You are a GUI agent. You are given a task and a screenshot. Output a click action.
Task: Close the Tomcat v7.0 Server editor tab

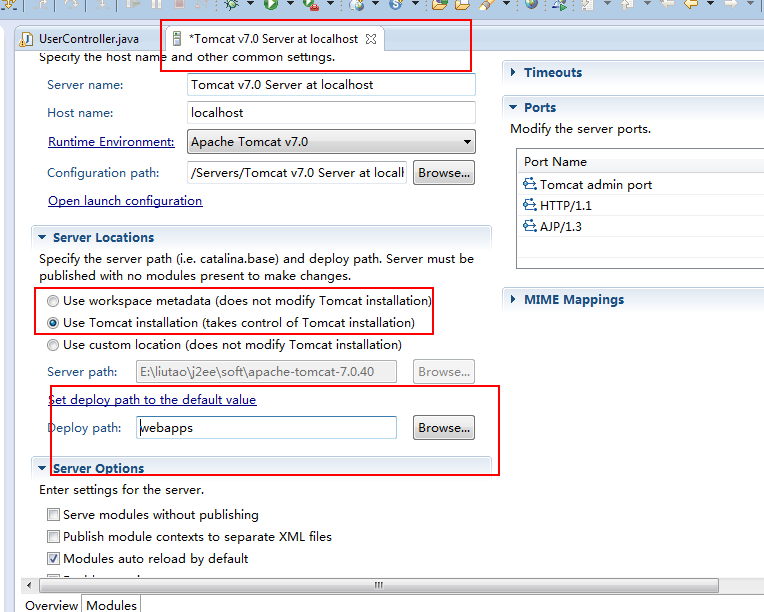tap(371, 39)
